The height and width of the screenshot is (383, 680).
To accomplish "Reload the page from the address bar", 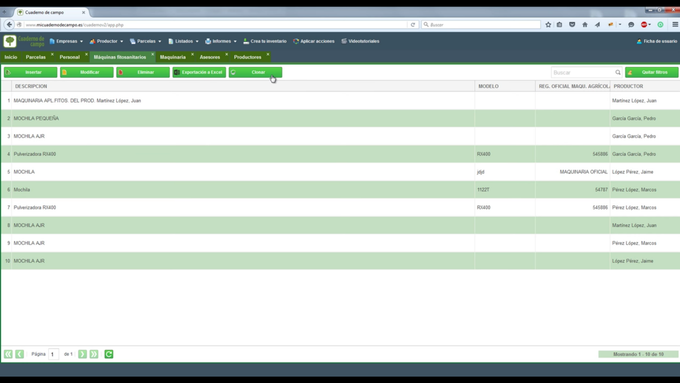I will [413, 25].
